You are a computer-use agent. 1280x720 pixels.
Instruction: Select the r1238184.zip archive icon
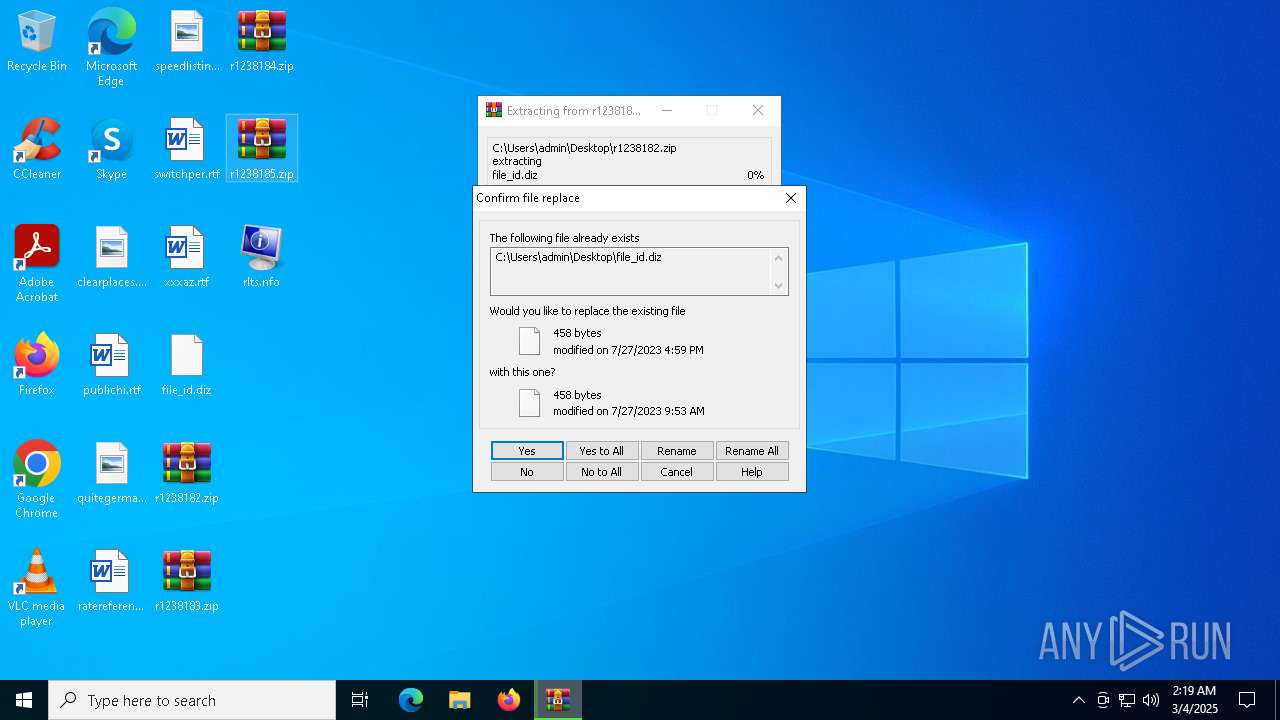click(261, 40)
